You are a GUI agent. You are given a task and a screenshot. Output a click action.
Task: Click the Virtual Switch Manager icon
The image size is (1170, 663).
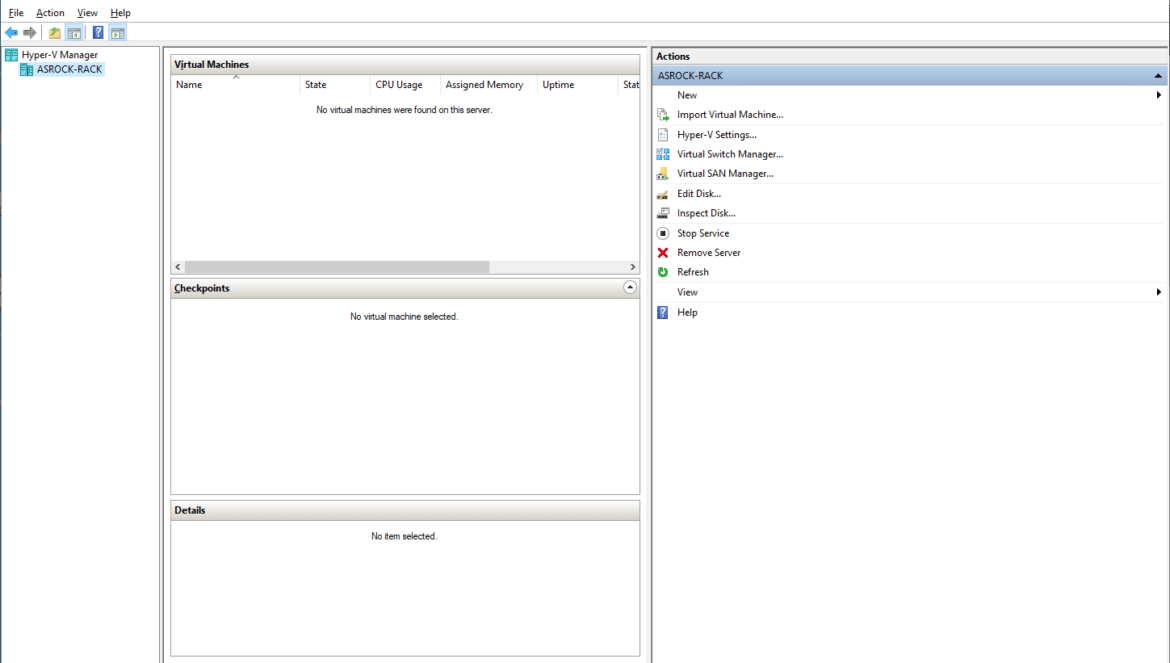coord(663,154)
